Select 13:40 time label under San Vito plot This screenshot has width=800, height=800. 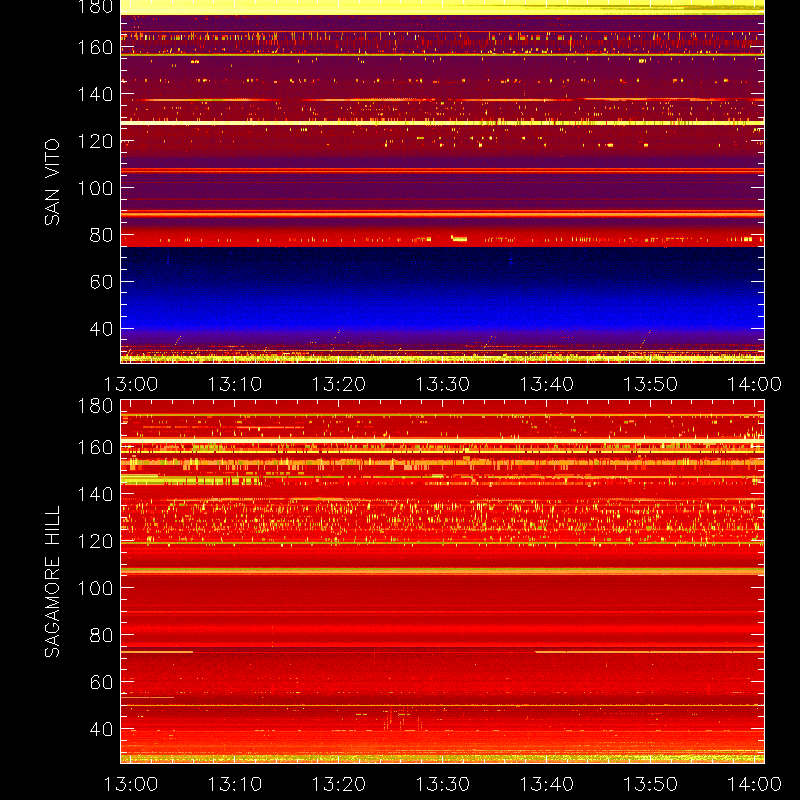tap(546, 384)
